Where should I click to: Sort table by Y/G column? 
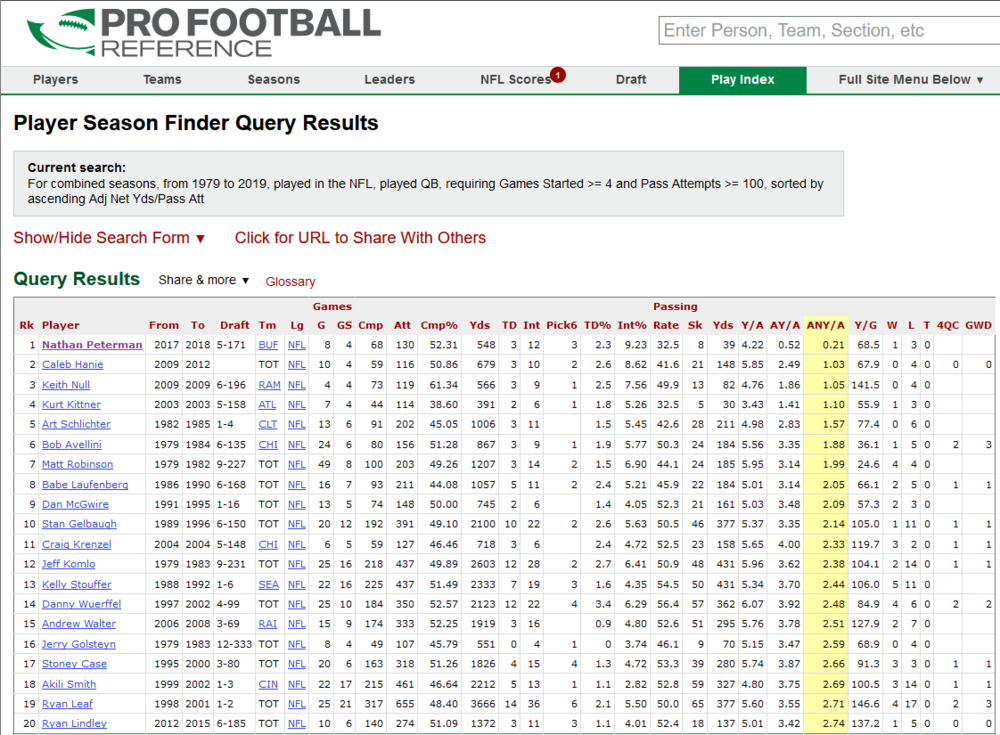865,325
